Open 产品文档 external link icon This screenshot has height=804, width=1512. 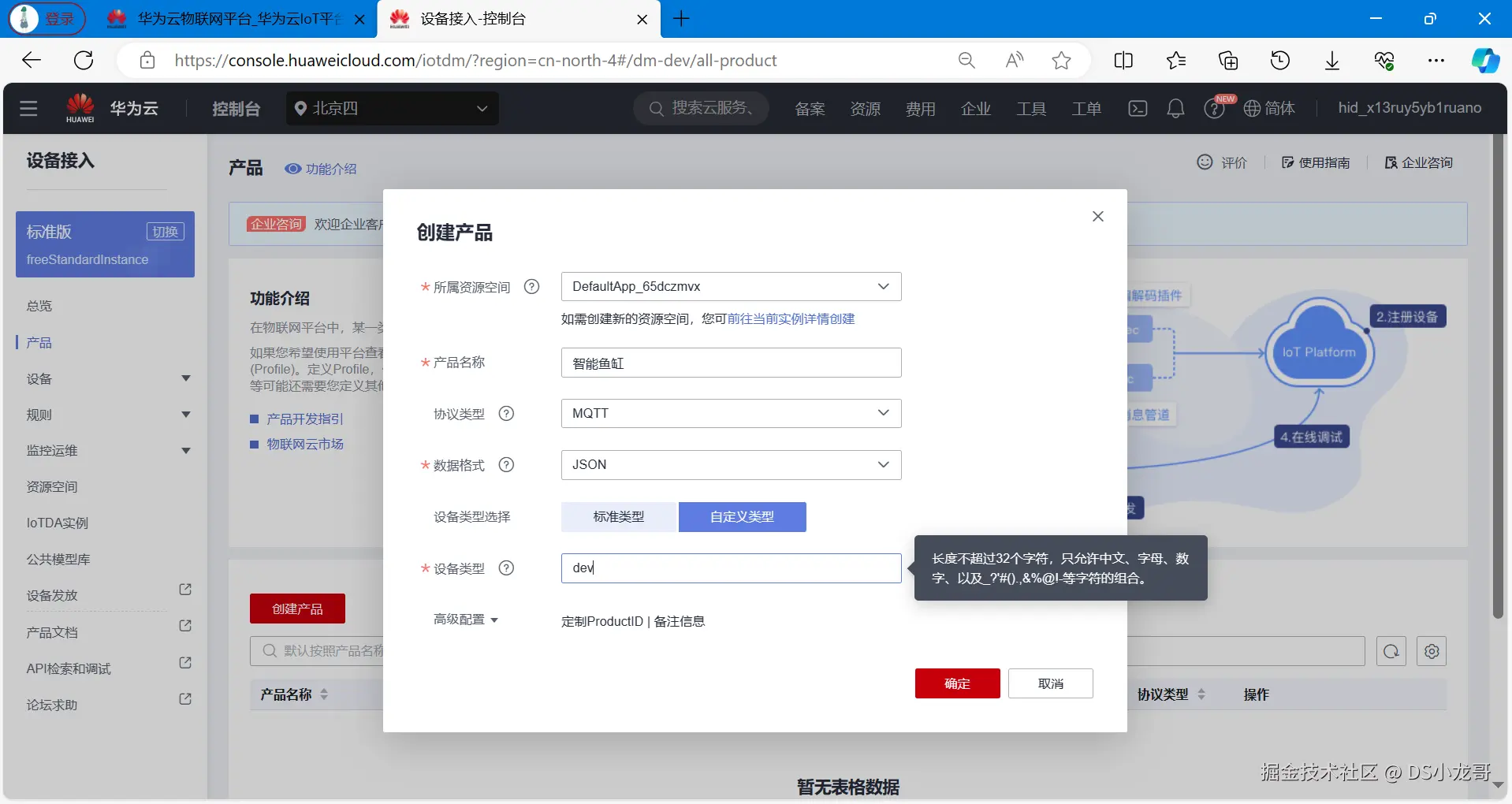185,626
